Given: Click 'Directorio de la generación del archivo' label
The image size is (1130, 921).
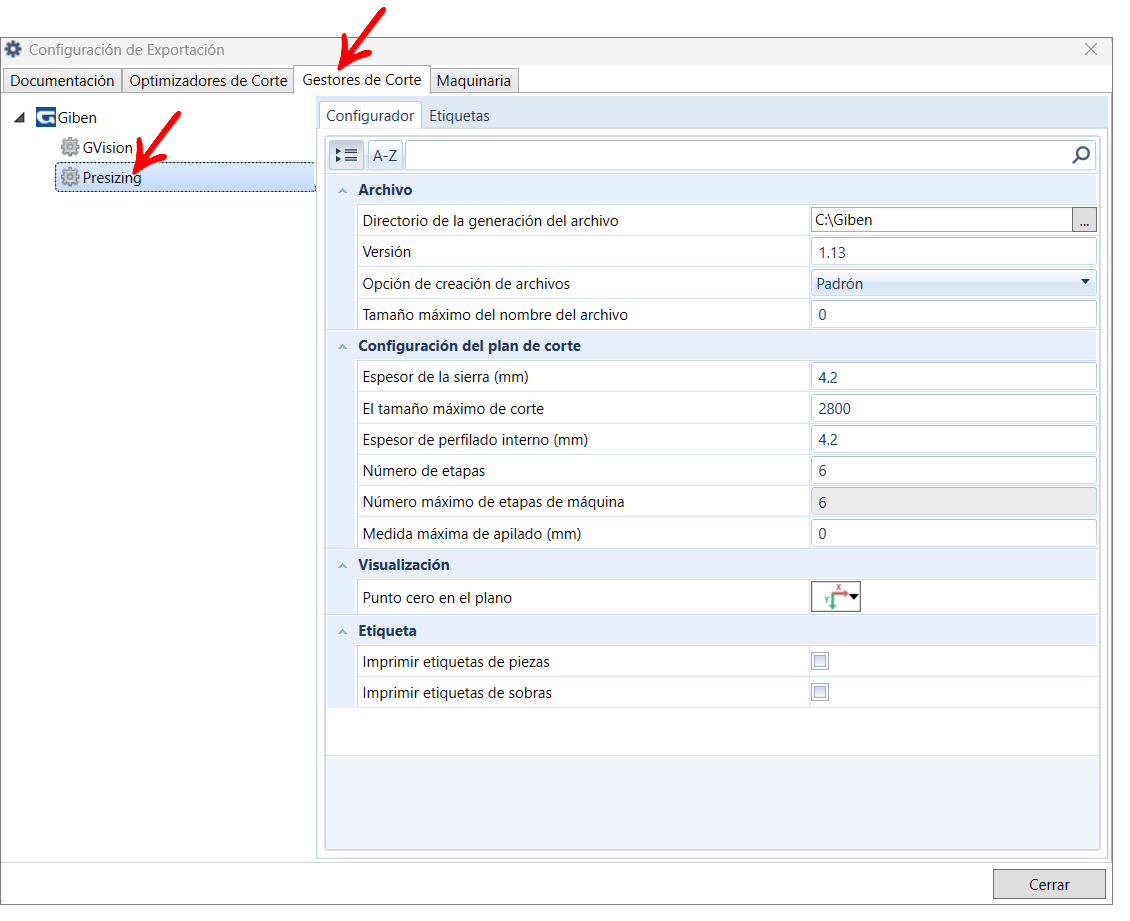Looking at the screenshot, I should click(x=490, y=221).
